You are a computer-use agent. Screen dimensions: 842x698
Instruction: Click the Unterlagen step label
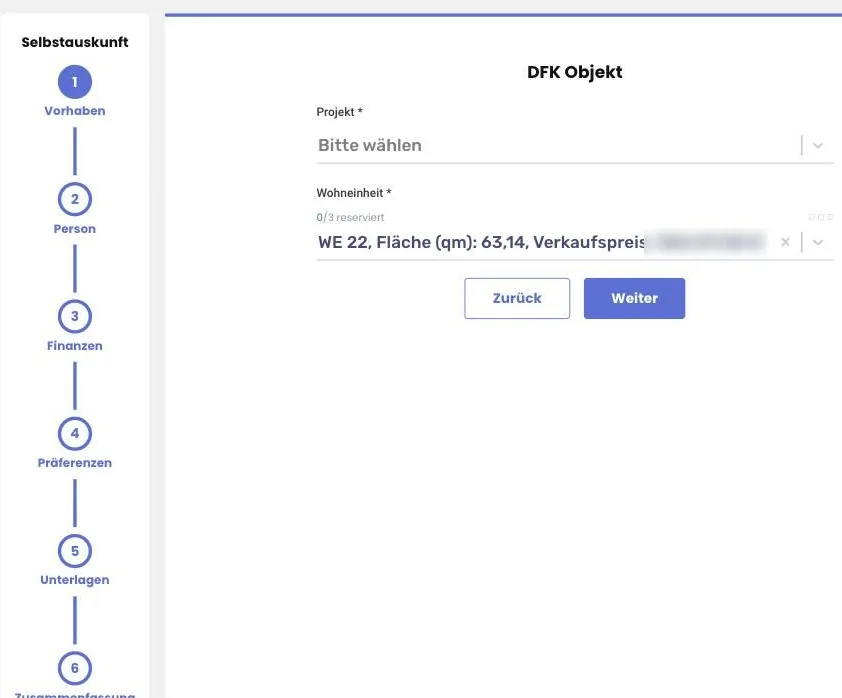pos(75,580)
